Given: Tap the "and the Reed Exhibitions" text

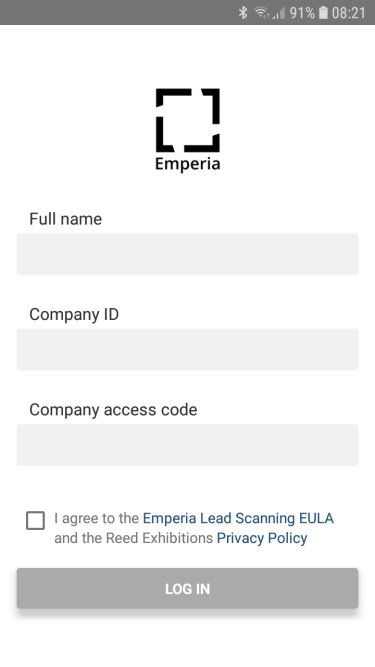Looking at the screenshot, I should (x=134, y=538).
